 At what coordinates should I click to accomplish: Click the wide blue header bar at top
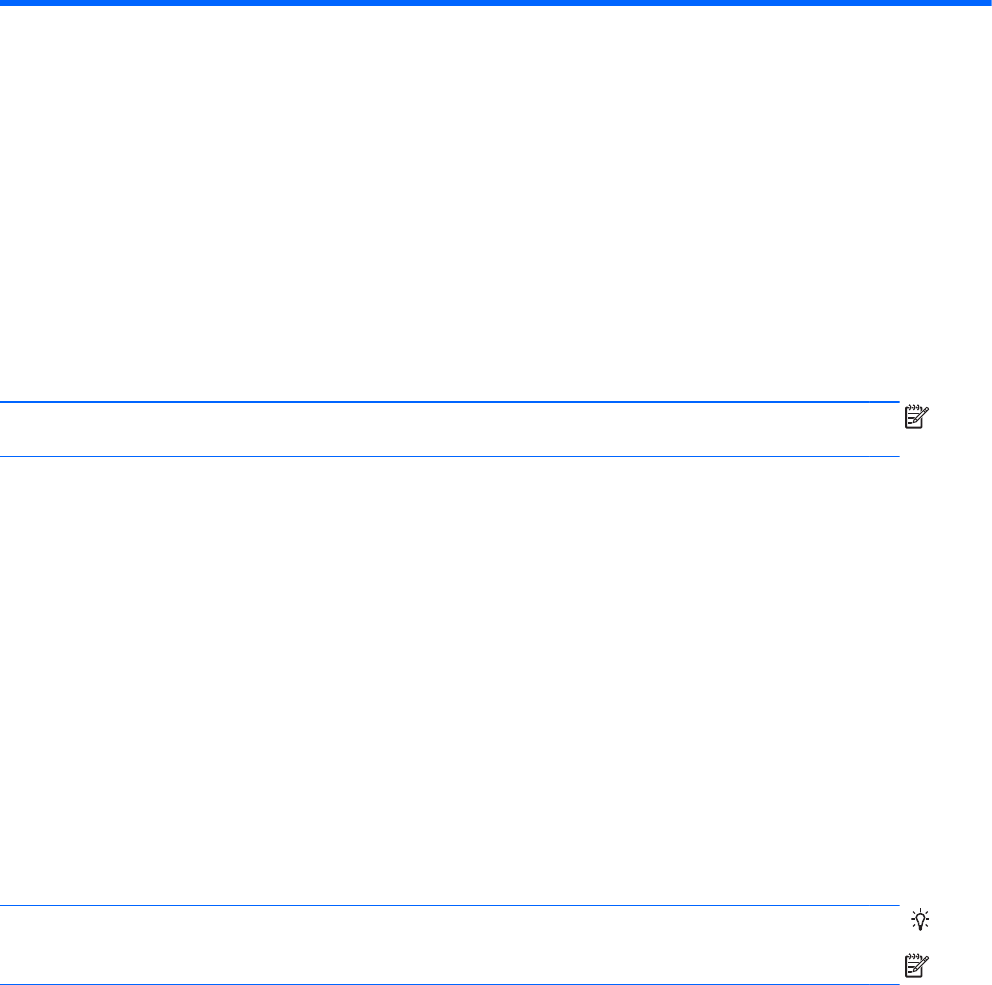point(496,3)
